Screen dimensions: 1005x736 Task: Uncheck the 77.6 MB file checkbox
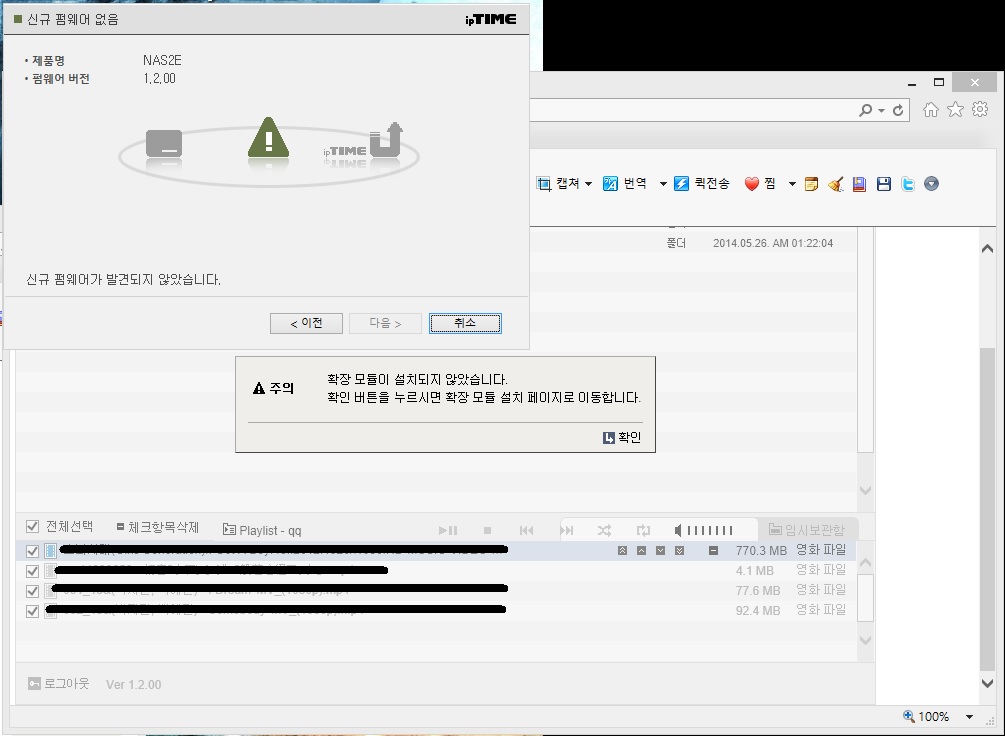33,591
